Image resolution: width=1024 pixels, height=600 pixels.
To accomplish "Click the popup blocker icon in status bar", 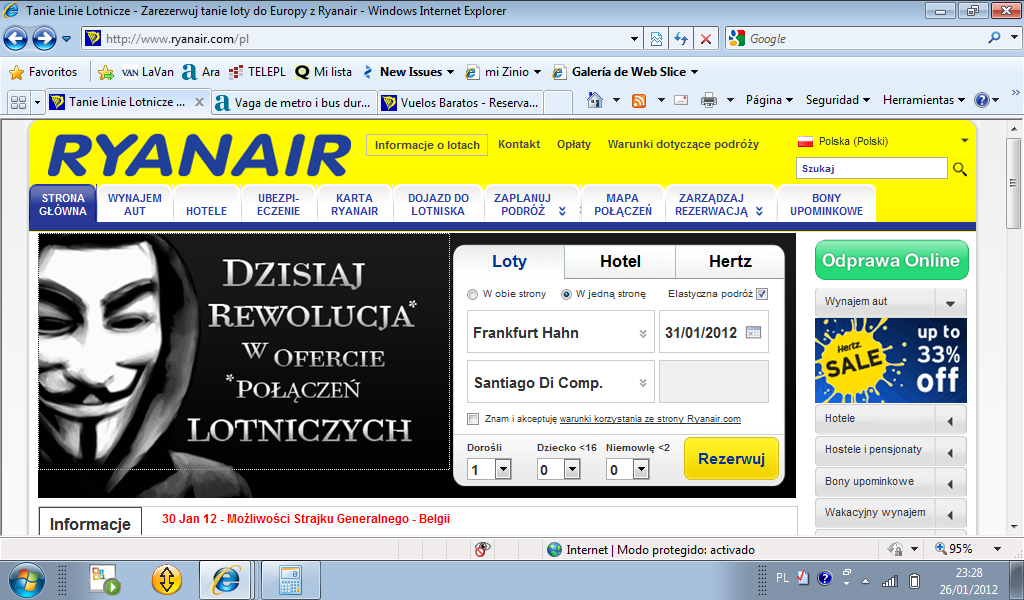I will pyautogui.click(x=482, y=550).
